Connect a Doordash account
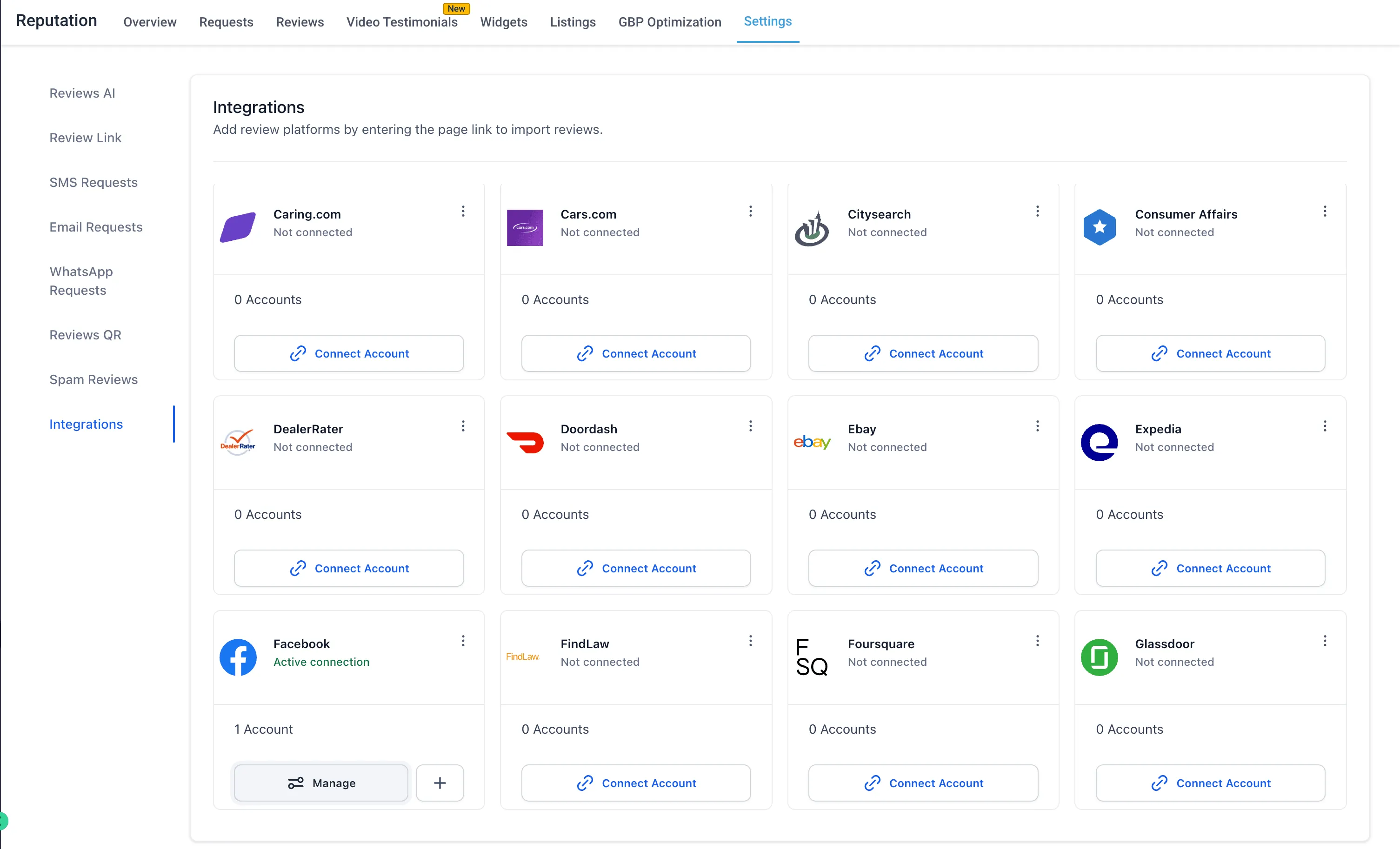This screenshot has height=849, width=1400. click(635, 568)
